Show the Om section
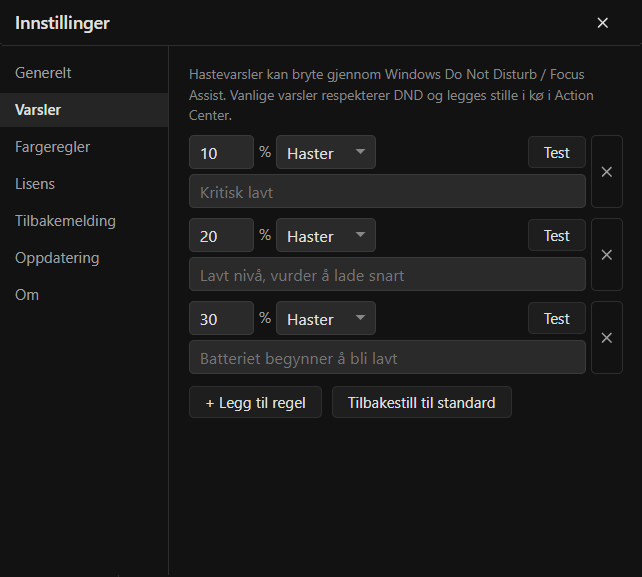The width and height of the screenshot is (642, 577). [x=84, y=295]
